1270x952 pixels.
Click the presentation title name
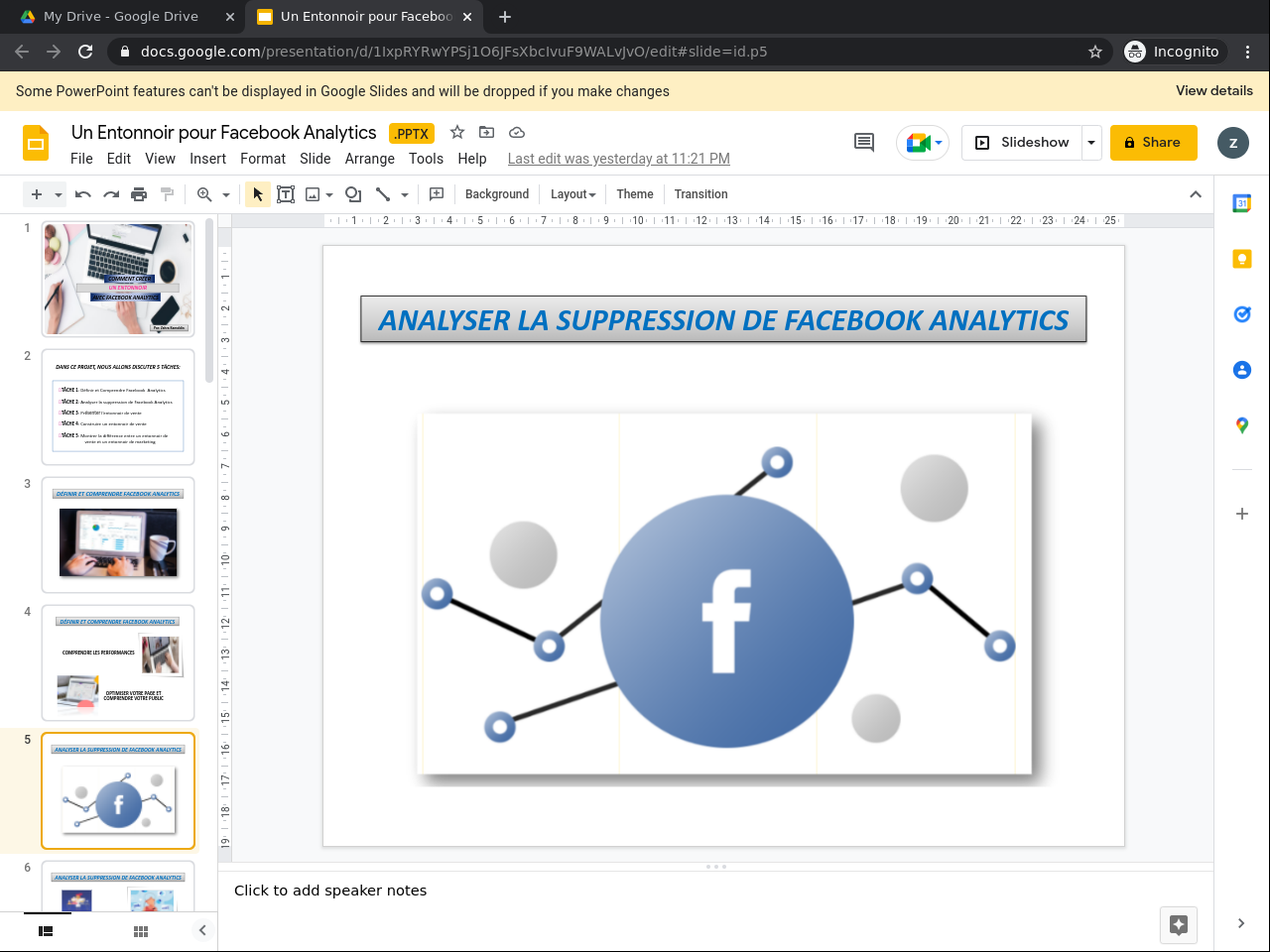[224, 133]
